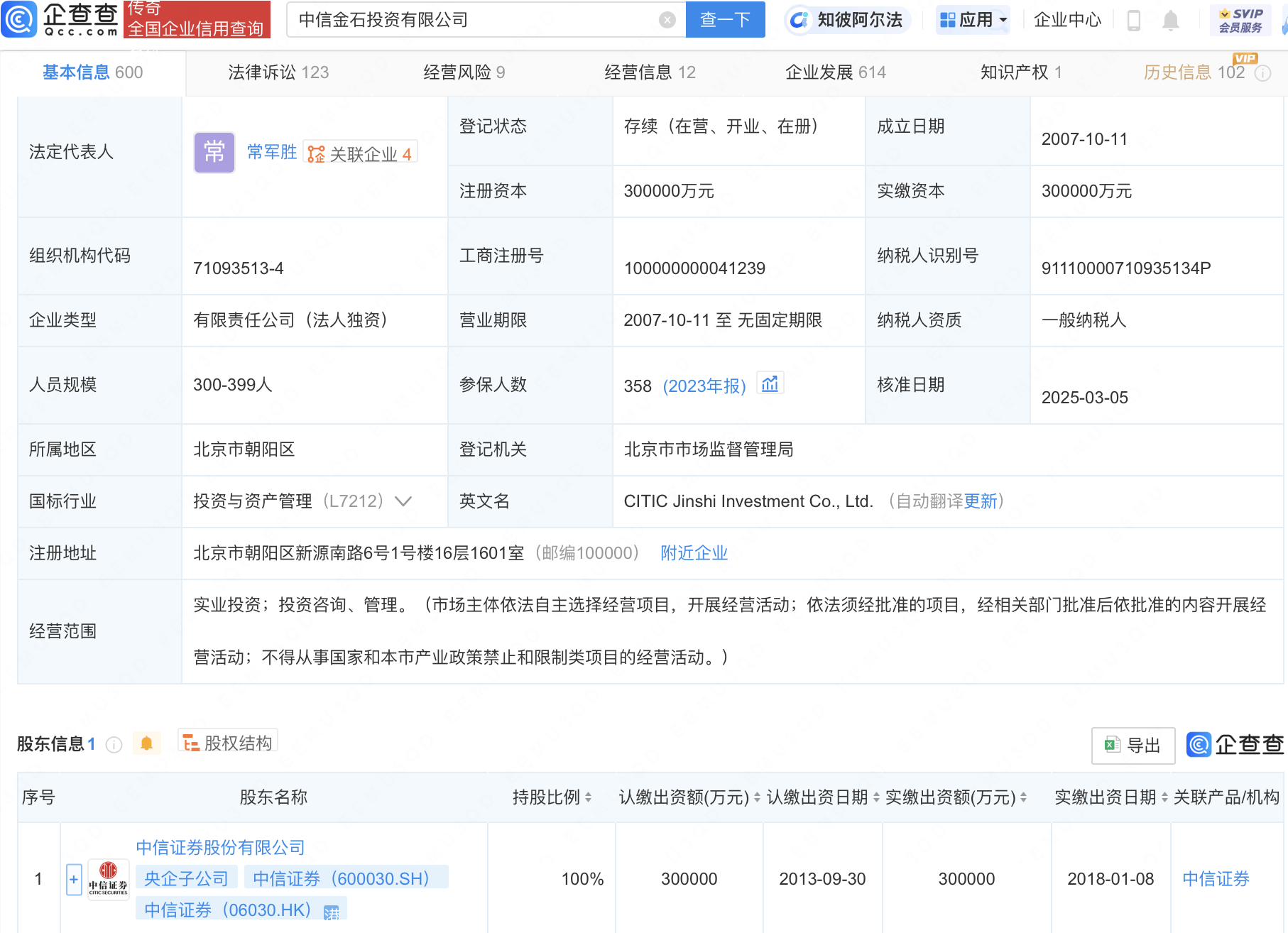The width and height of the screenshot is (1288, 933).
Task: Sort by 认缴出资日期 column
Action: 876,797
